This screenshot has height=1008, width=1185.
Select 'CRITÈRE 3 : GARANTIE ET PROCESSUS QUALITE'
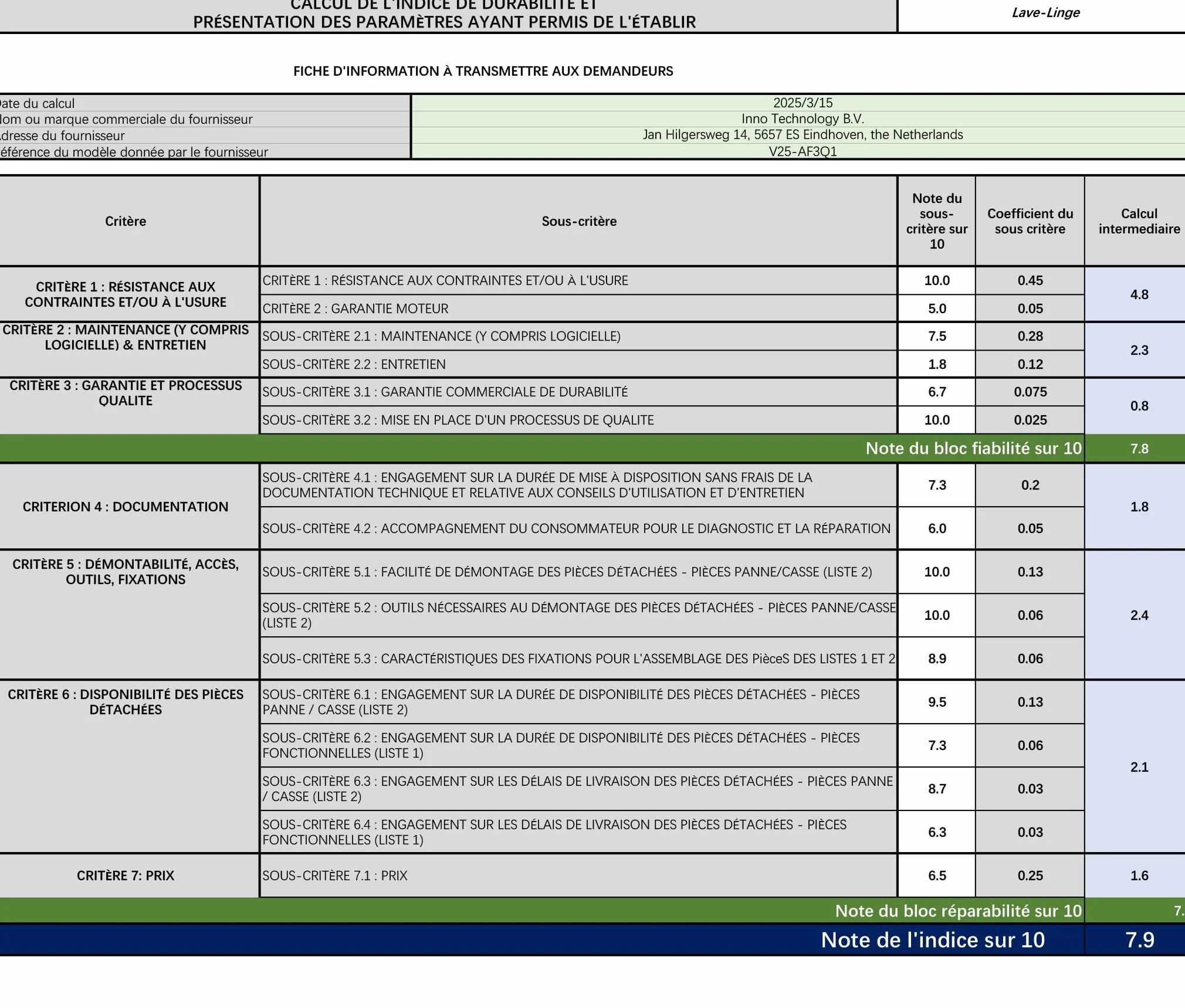pos(129,406)
